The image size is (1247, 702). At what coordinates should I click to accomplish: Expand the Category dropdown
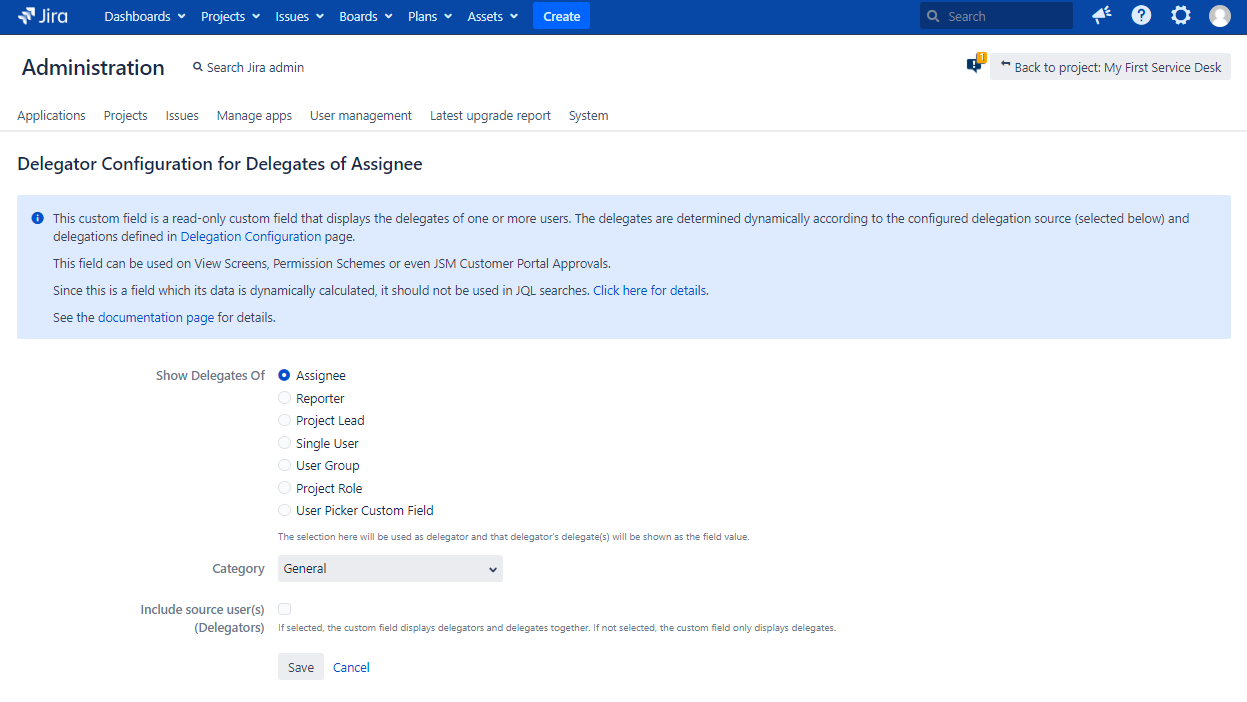tap(390, 569)
